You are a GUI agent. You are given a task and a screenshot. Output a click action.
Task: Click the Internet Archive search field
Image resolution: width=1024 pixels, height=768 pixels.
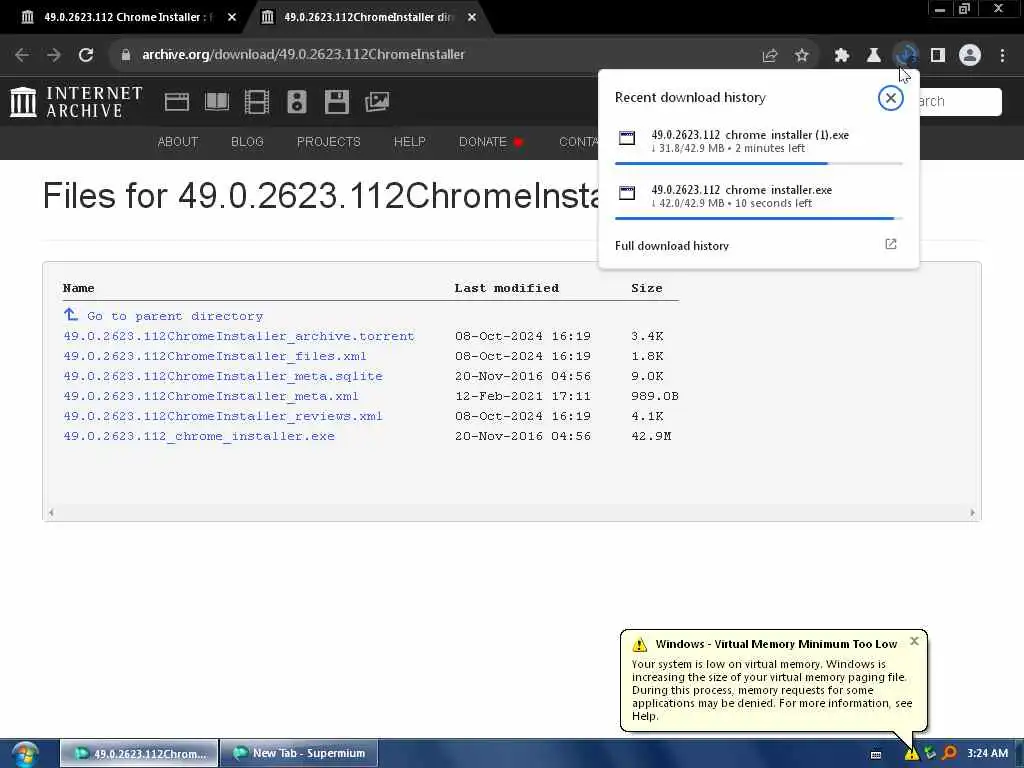coord(960,102)
